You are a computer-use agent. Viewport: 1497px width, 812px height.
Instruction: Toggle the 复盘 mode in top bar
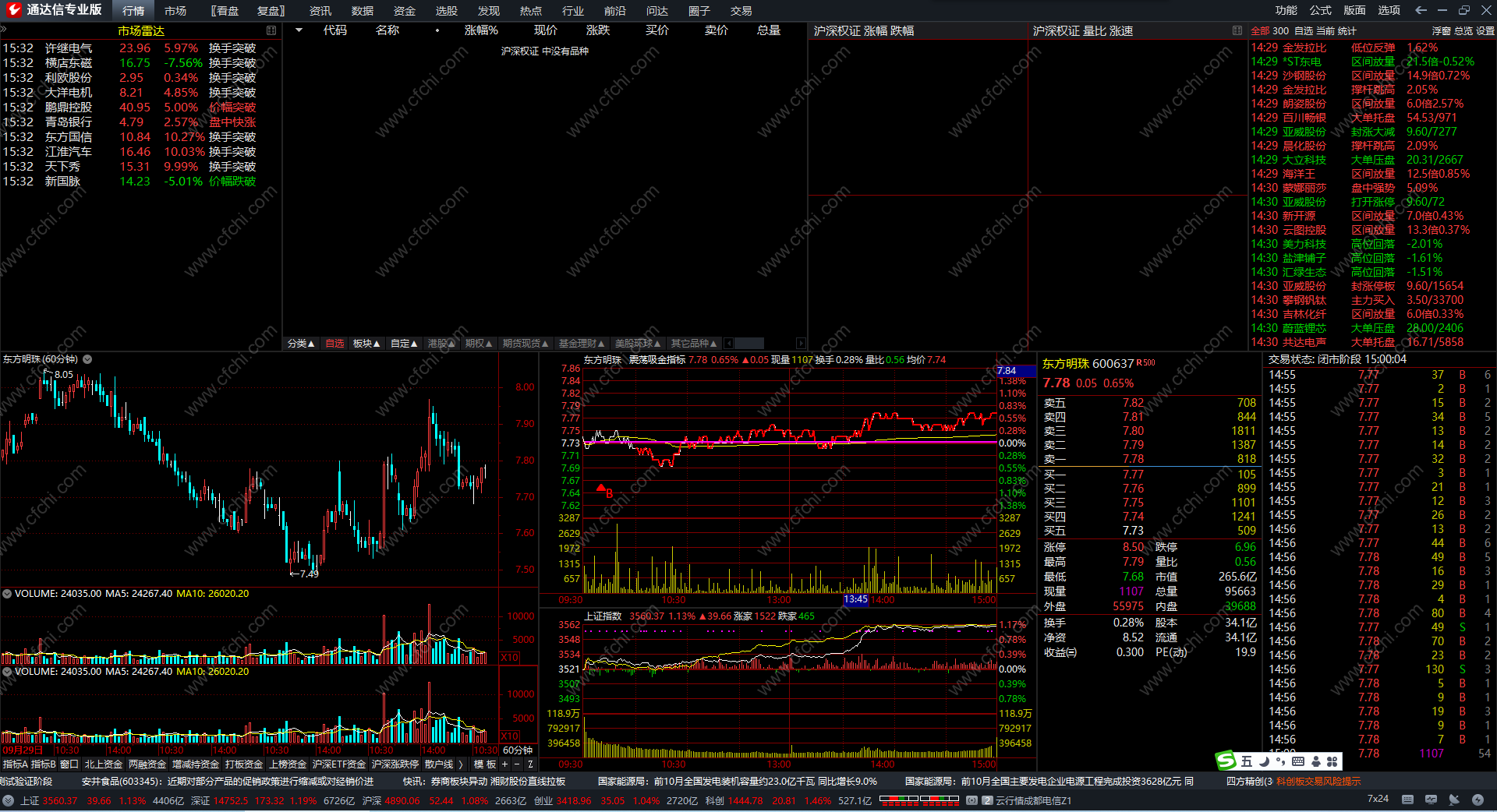click(271, 11)
